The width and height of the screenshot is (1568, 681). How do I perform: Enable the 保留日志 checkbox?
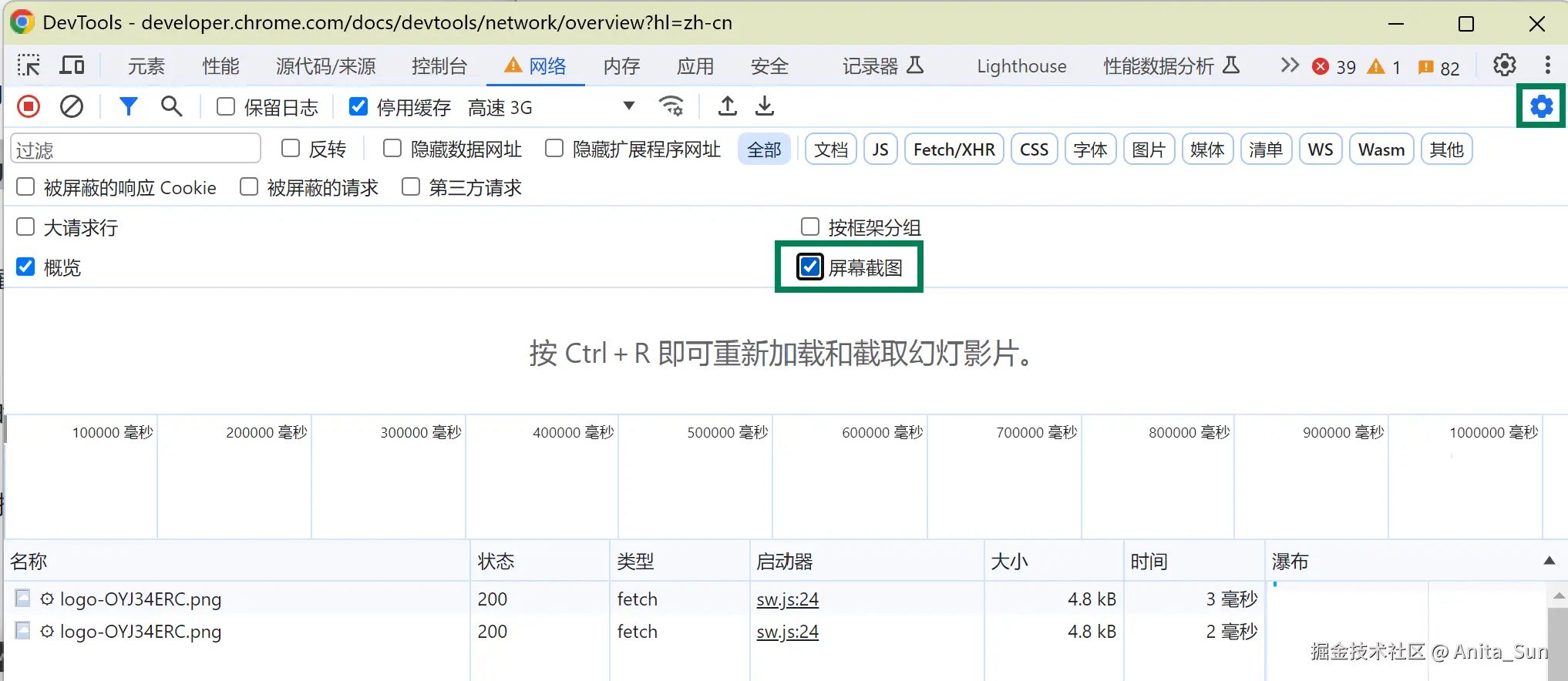point(226,106)
